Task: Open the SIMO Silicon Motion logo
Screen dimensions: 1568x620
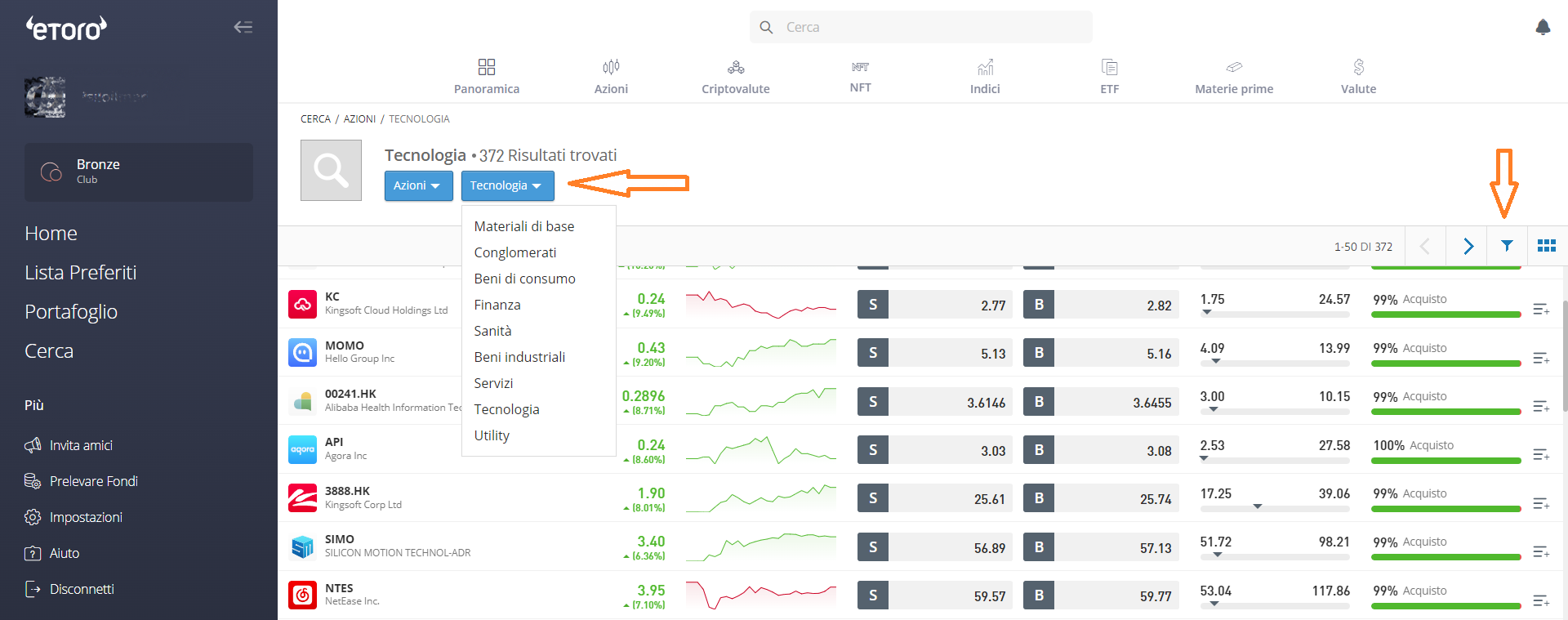Action: (x=303, y=546)
